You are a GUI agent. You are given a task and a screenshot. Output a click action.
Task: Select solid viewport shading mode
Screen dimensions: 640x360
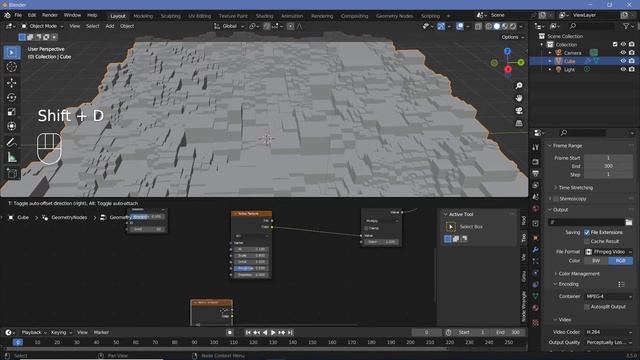(497, 26)
